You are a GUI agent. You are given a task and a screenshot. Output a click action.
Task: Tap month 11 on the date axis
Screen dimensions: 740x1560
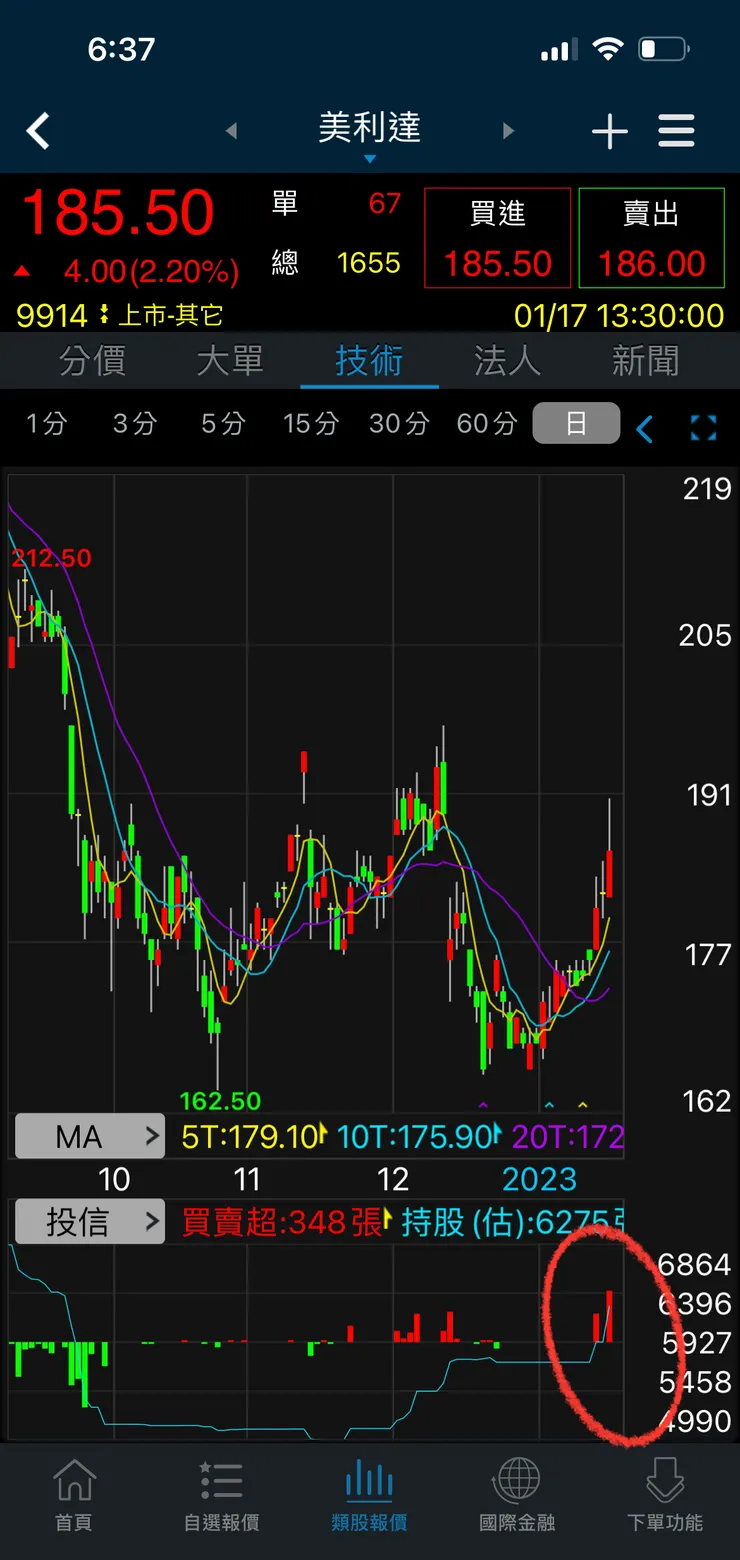point(246,1180)
